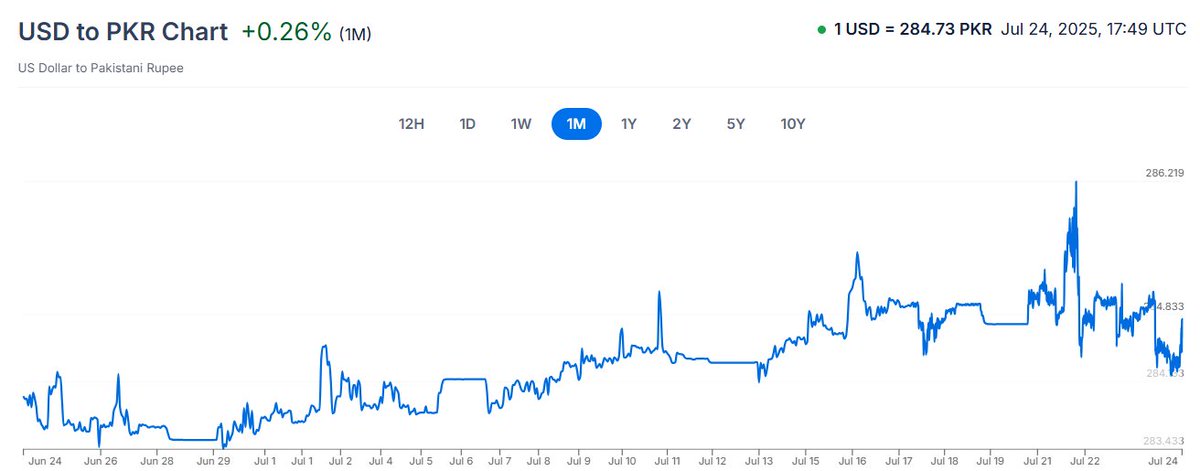Viewport: 1200px width, 471px height.
Task: Click the 283.433 y-axis minimum label
Action: (1164, 440)
